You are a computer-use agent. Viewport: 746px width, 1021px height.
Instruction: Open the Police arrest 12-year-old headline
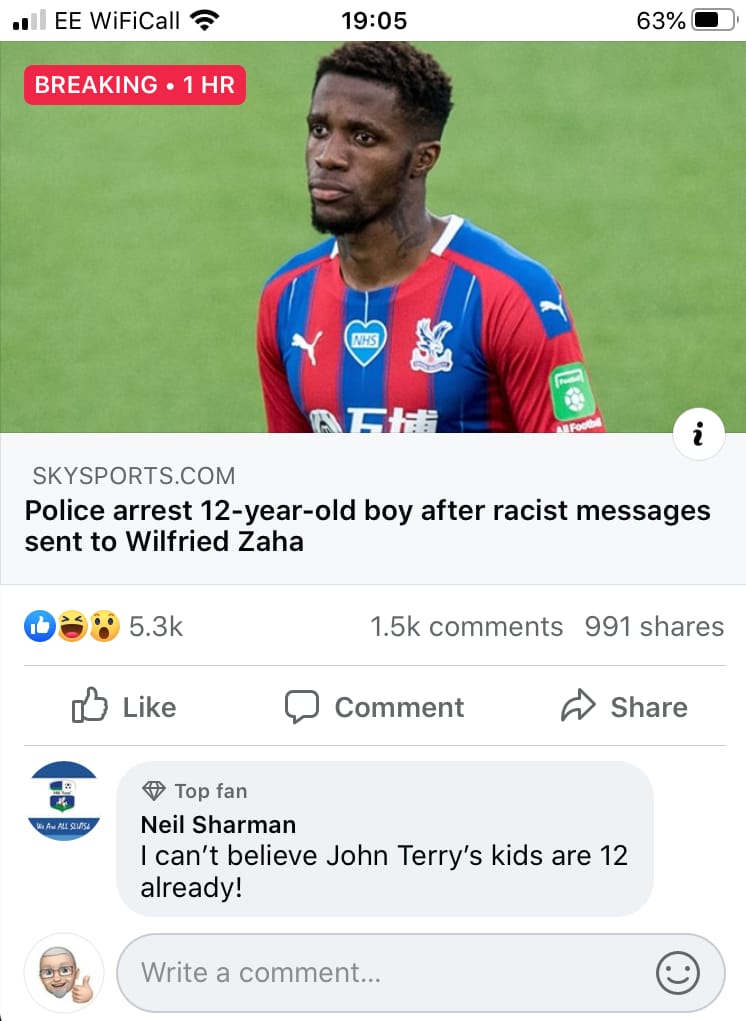pos(368,525)
